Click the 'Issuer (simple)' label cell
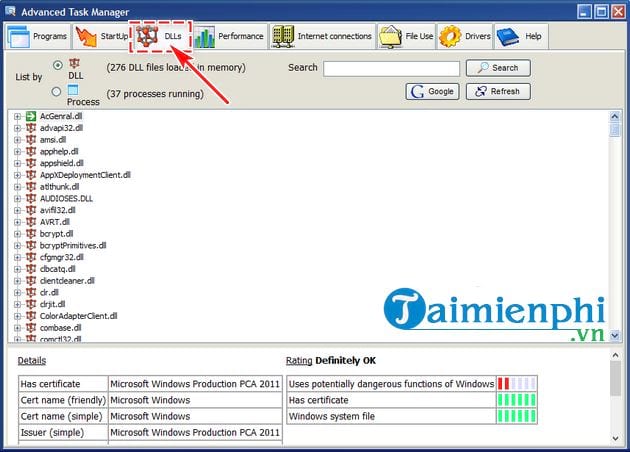The width and height of the screenshot is (630, 452). [63, 432]
